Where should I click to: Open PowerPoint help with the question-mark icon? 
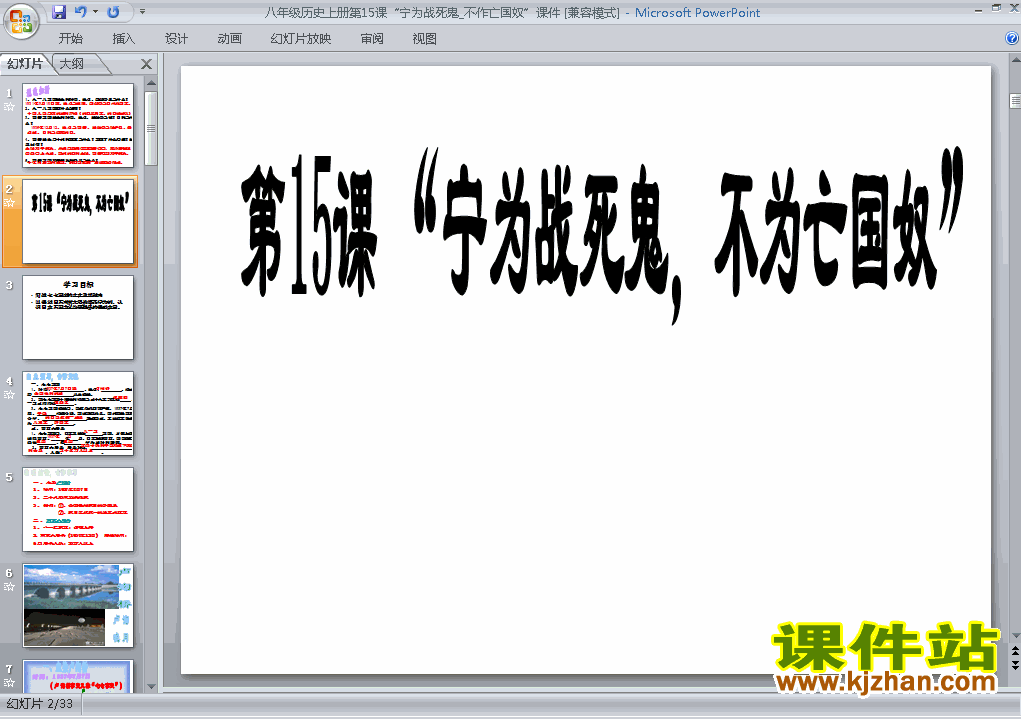pyautogui.click(x=1012, y=38)
